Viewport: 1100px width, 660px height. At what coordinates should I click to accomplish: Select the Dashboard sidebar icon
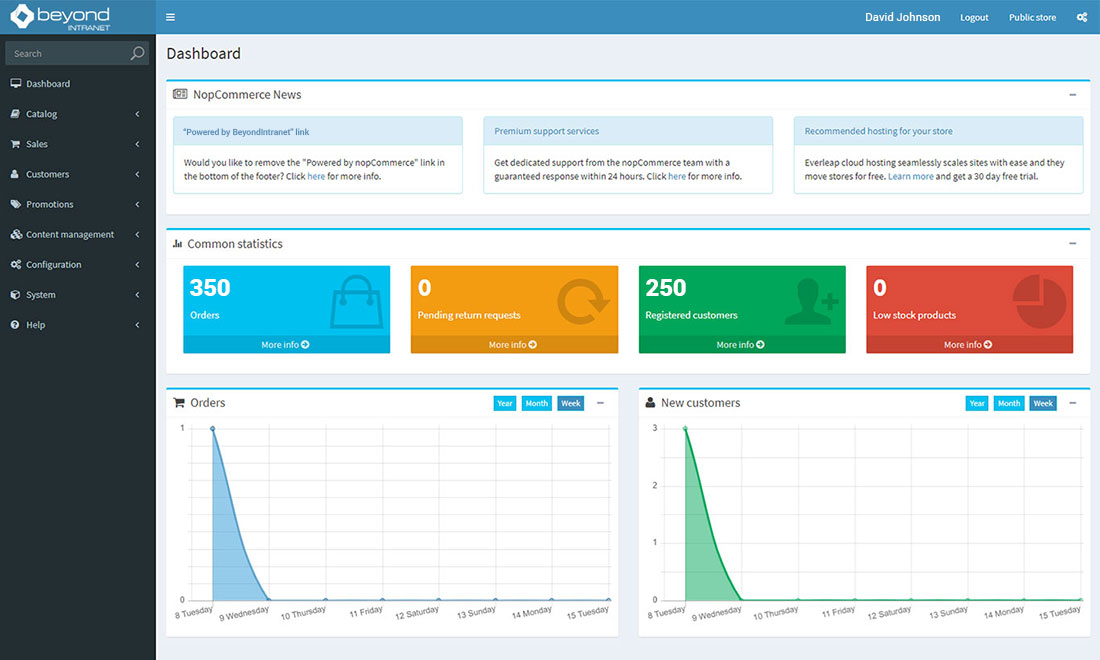click(x=15, y=83)
